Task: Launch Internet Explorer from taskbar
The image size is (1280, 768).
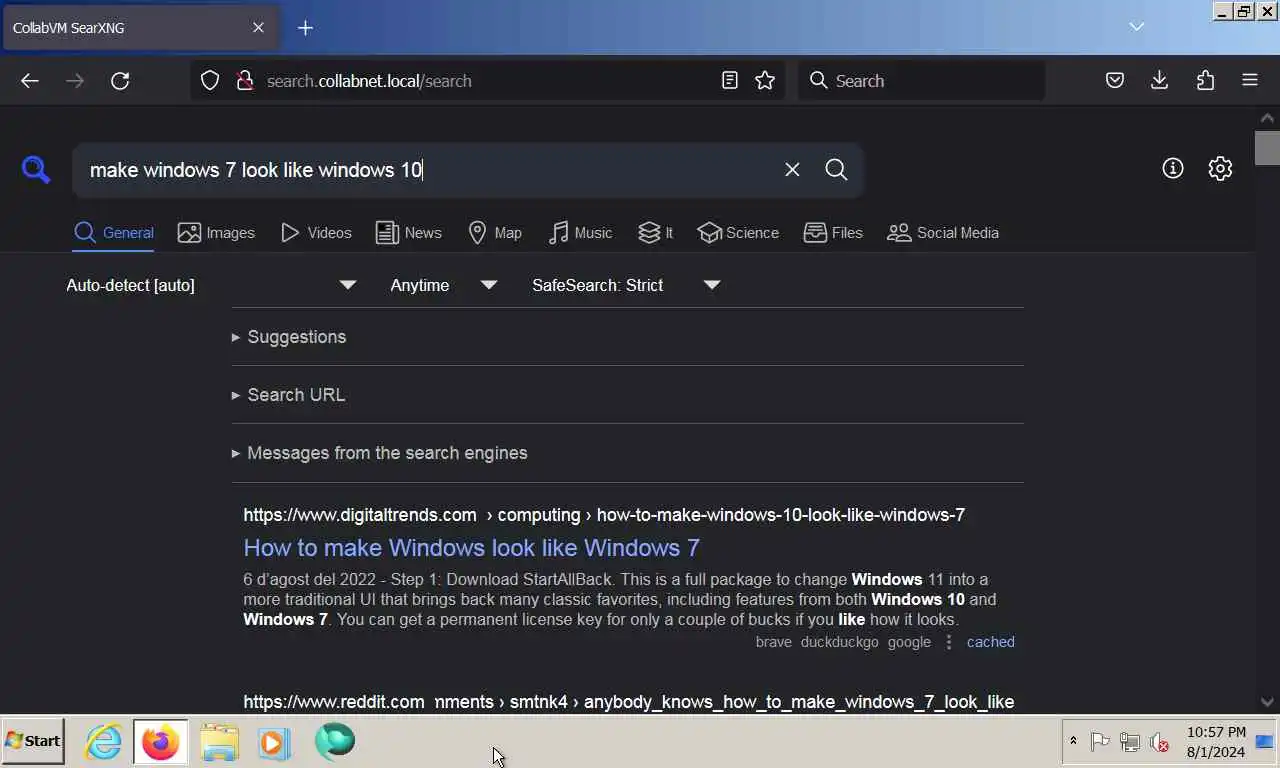Action: 103,742
